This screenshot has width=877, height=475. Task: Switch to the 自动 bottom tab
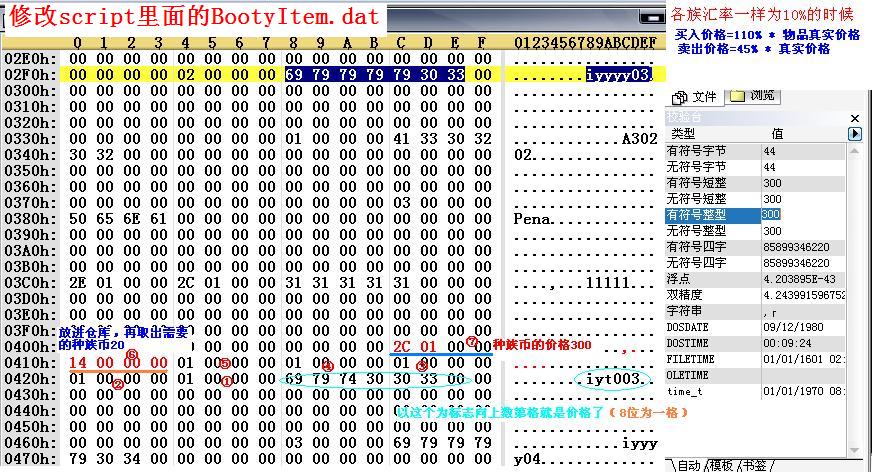[690, 466]
